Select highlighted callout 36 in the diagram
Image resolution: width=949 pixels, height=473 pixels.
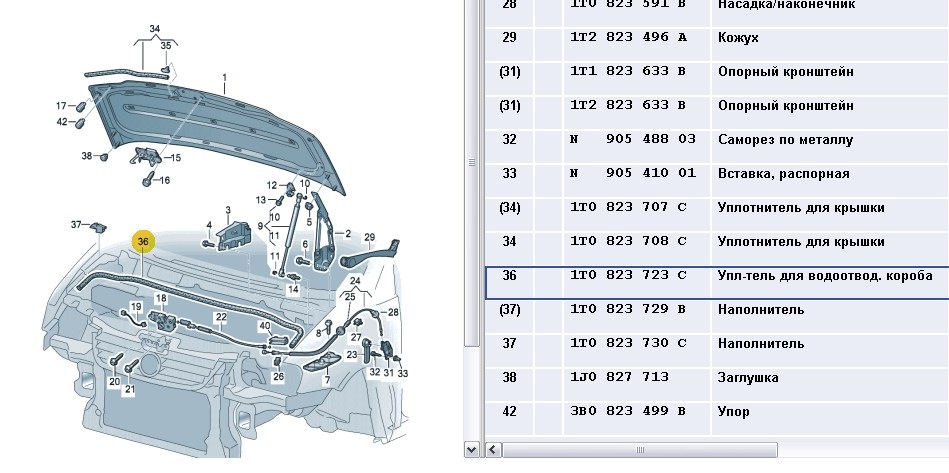click(x=143, y=242)
